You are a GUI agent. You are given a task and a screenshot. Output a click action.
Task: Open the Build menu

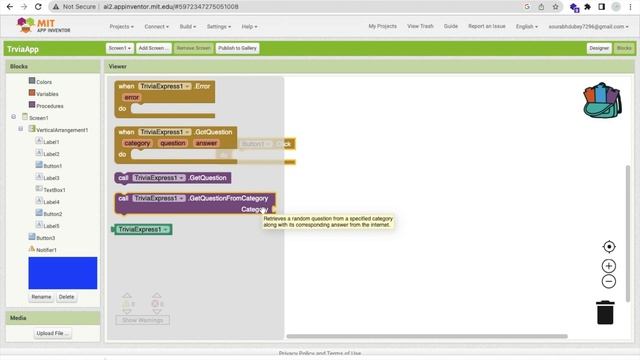188,27
